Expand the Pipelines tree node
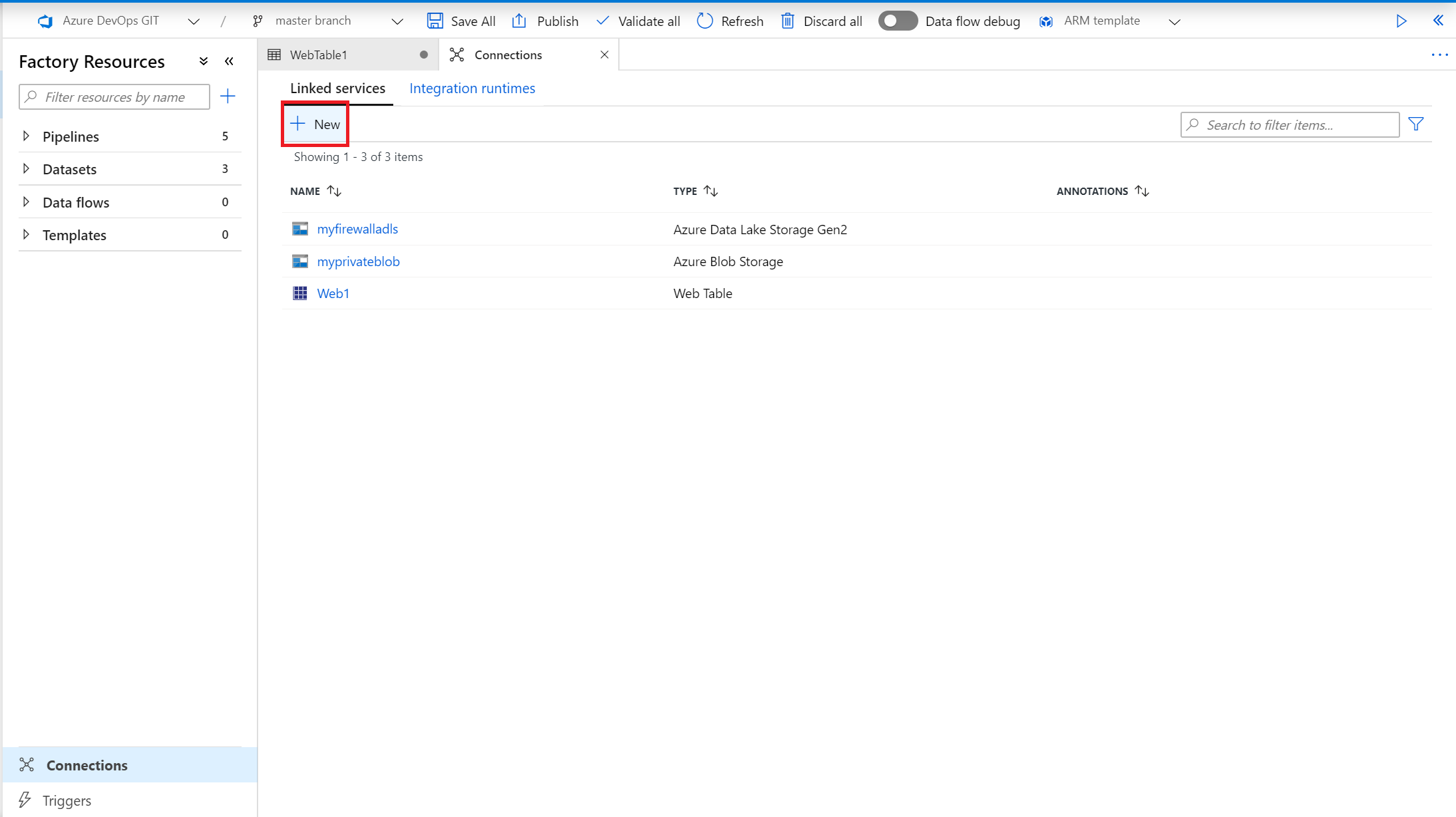This screenshot has height=817, width=1456. (x=26, y=136)
